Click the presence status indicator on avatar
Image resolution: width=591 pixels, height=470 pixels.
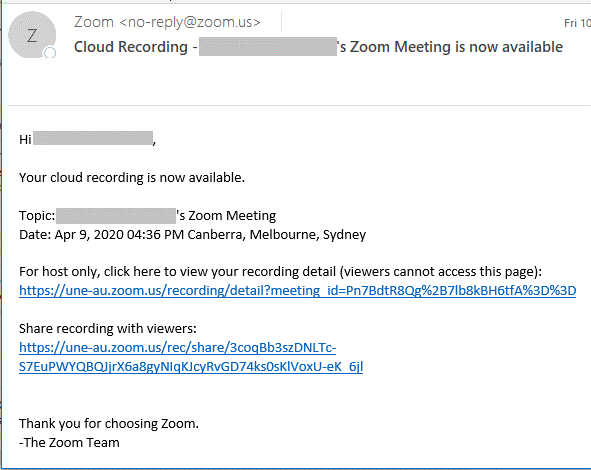[x=50, y=53]
